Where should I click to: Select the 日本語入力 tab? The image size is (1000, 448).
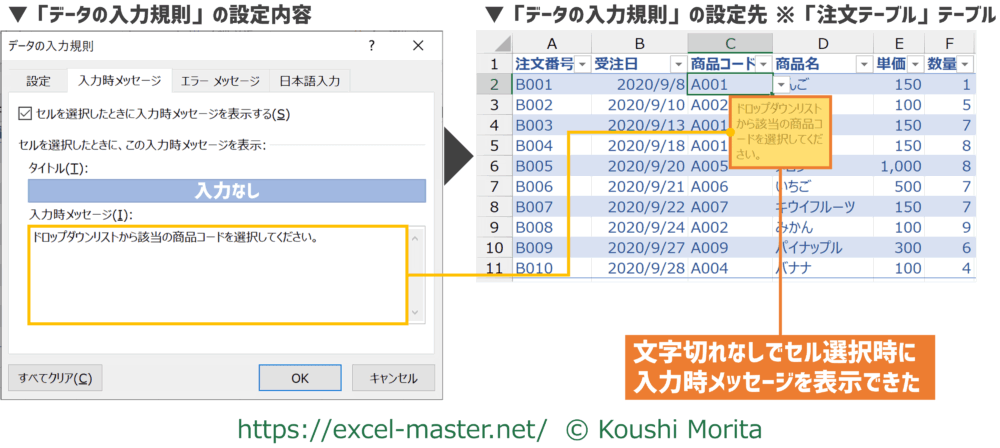pyautogui.click(x=310, y=81)
